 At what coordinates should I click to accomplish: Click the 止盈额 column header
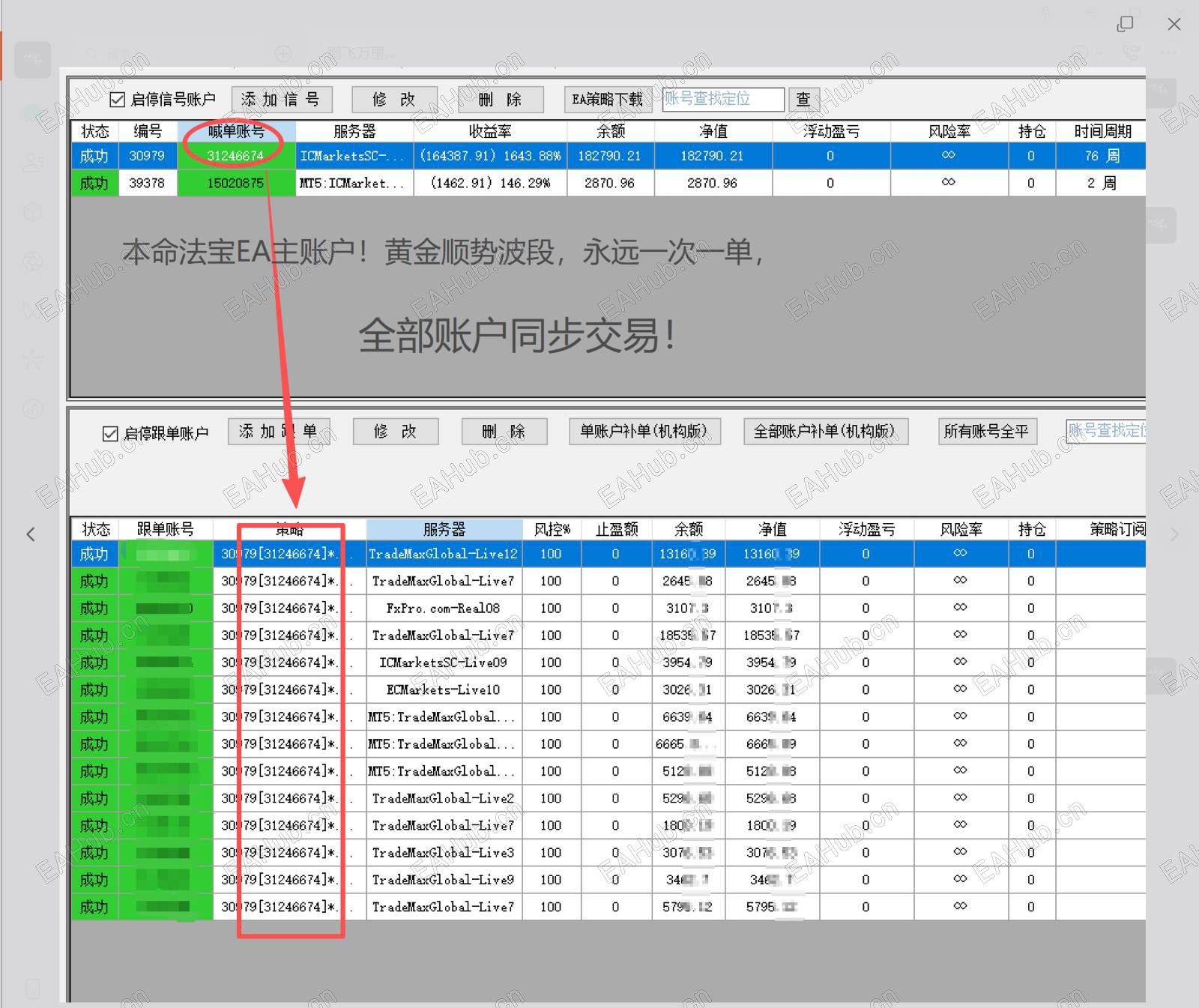(616, 529)
